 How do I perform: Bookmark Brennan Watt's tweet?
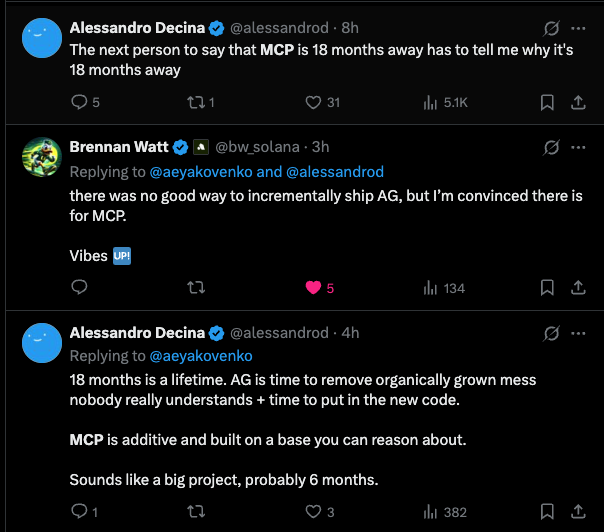[x=547, y=288]
